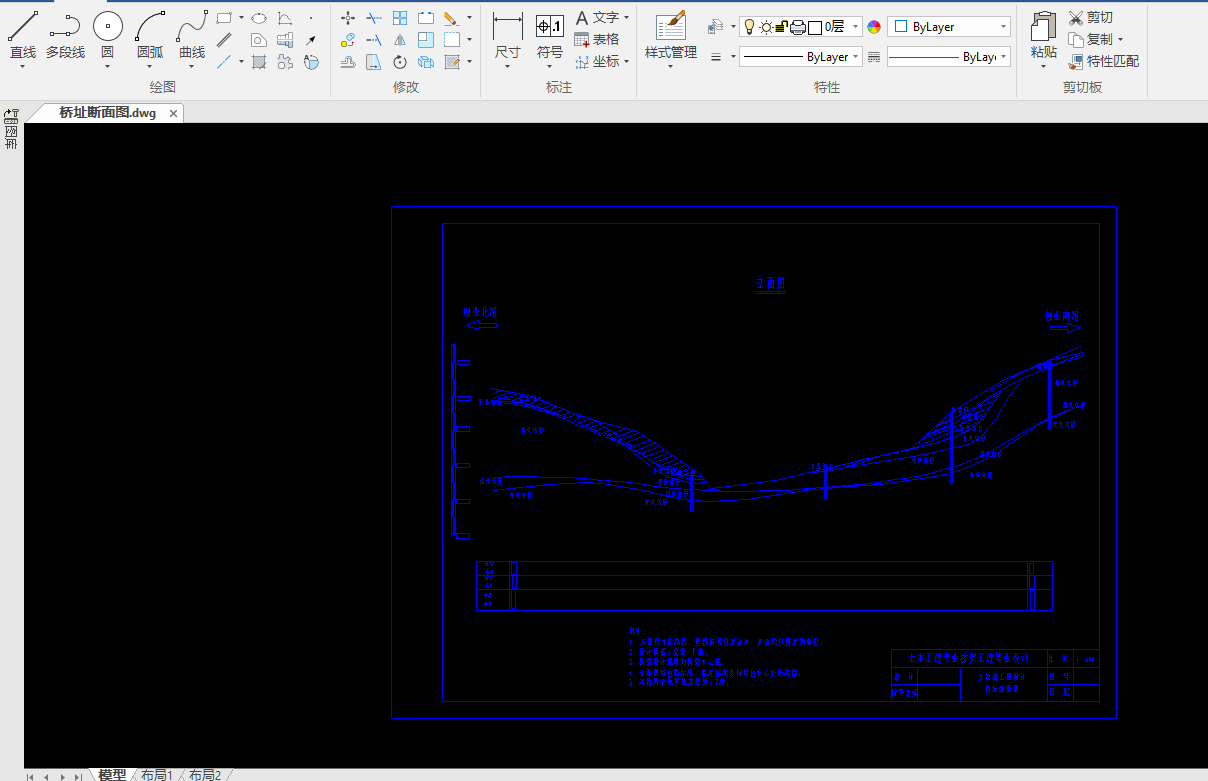
Task: Open the layer properties manager icon
Action: tap(715, 27)
